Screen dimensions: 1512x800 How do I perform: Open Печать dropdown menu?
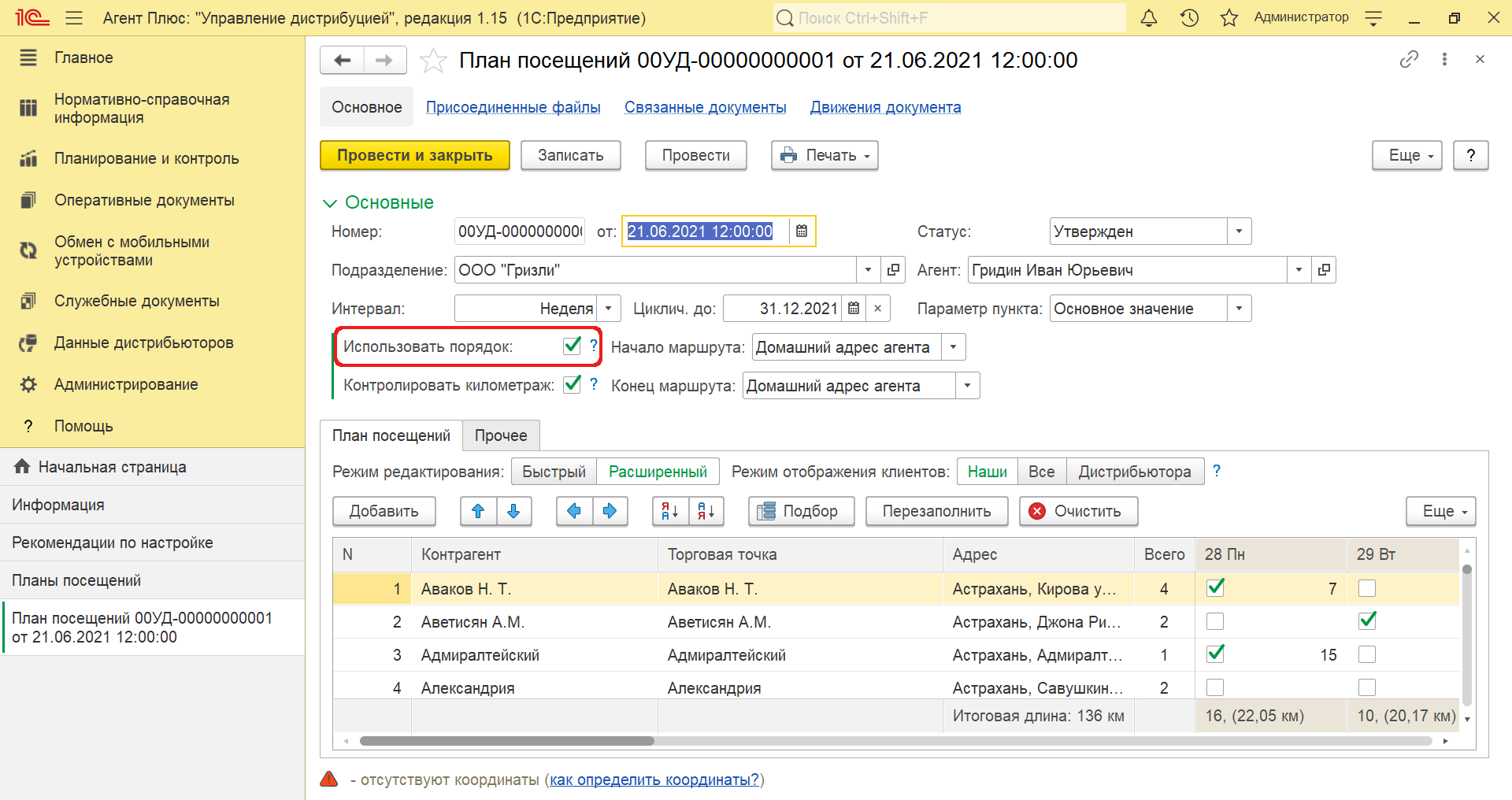[x=825, y=155]
